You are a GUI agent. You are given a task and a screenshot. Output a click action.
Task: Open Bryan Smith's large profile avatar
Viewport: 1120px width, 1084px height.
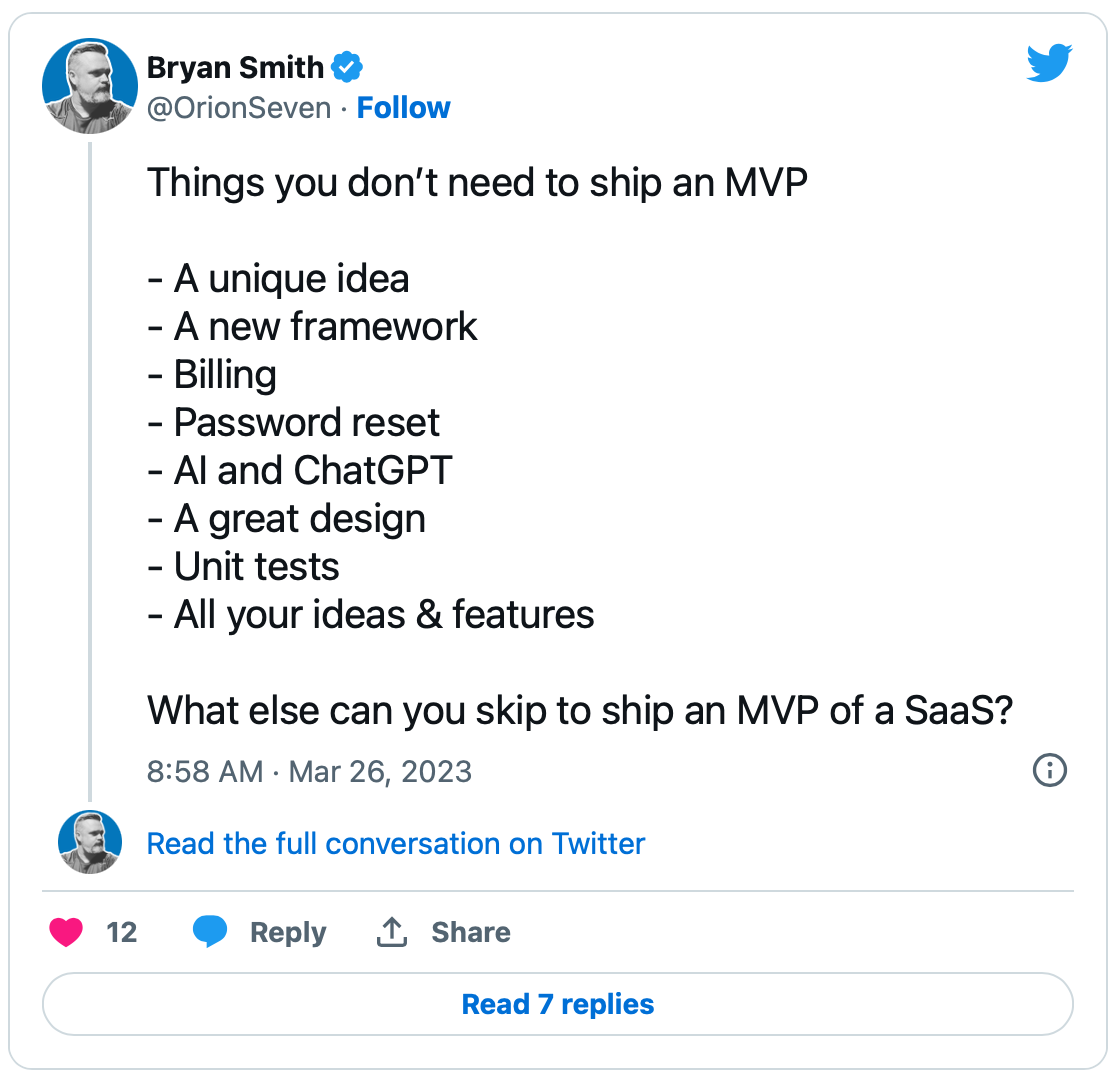[90, 86]
